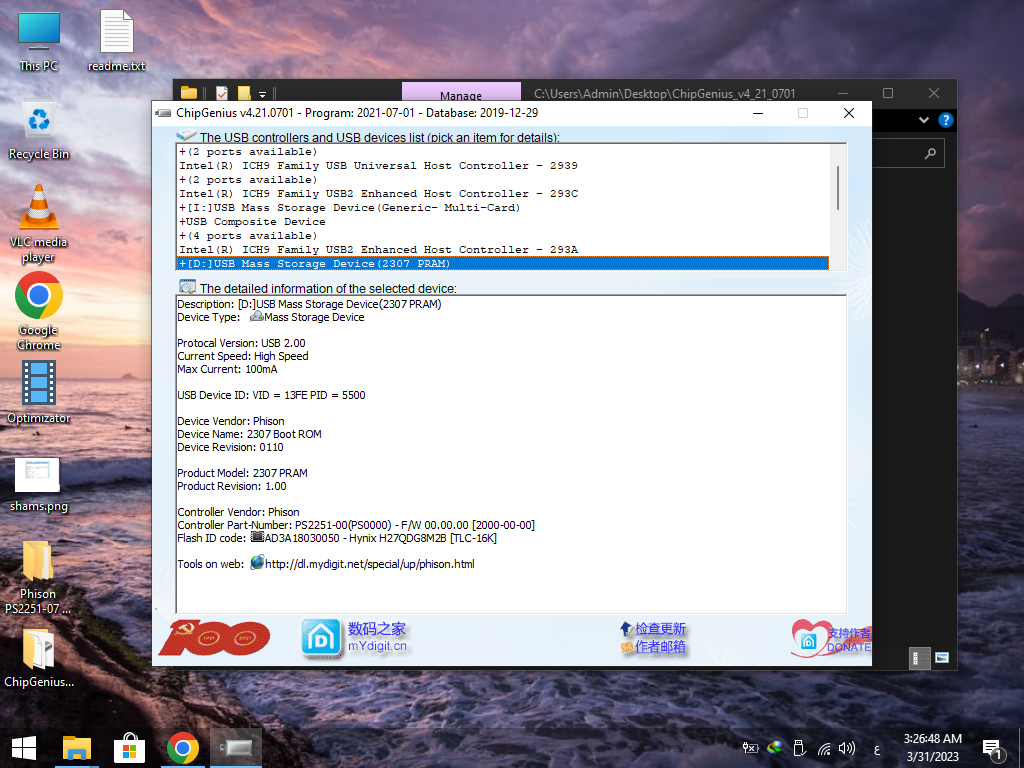This screenshot has height=768, width=1024.
Task: Open the This PC desktop icon
Action: (x=39, y=40)
